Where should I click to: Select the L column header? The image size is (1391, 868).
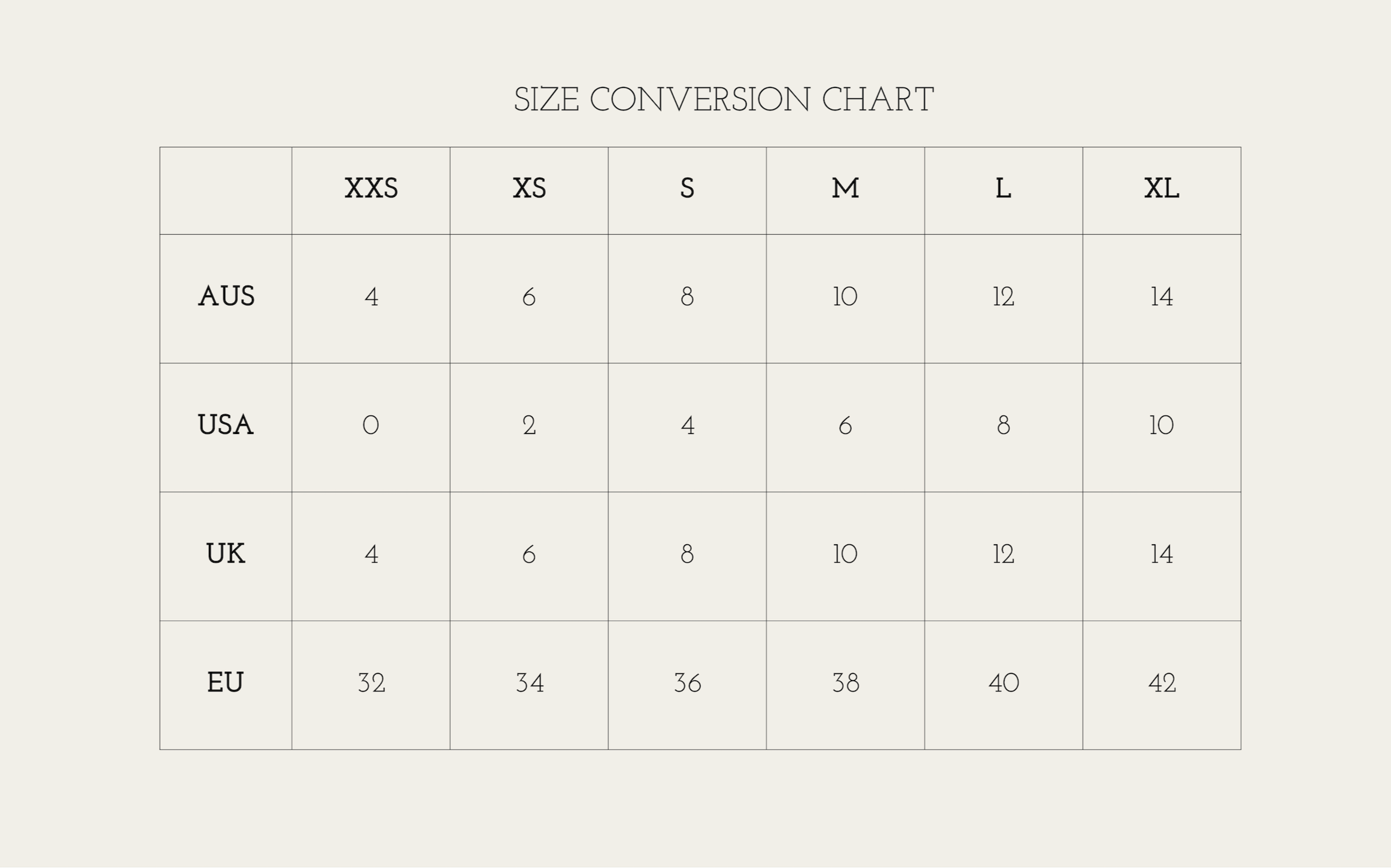coord(1003,189)
